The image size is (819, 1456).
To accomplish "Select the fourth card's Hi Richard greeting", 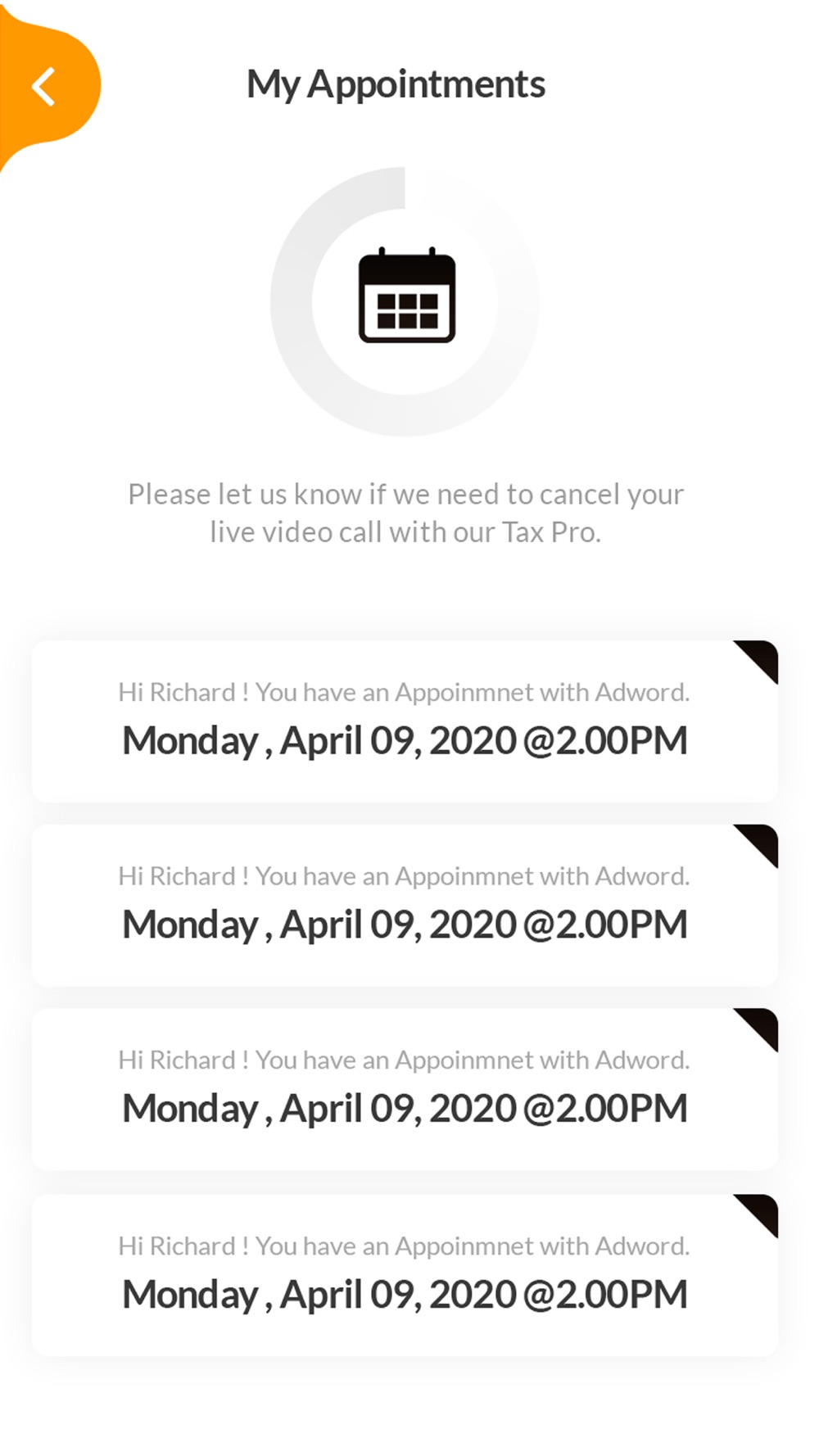I will pos(404,1246).
